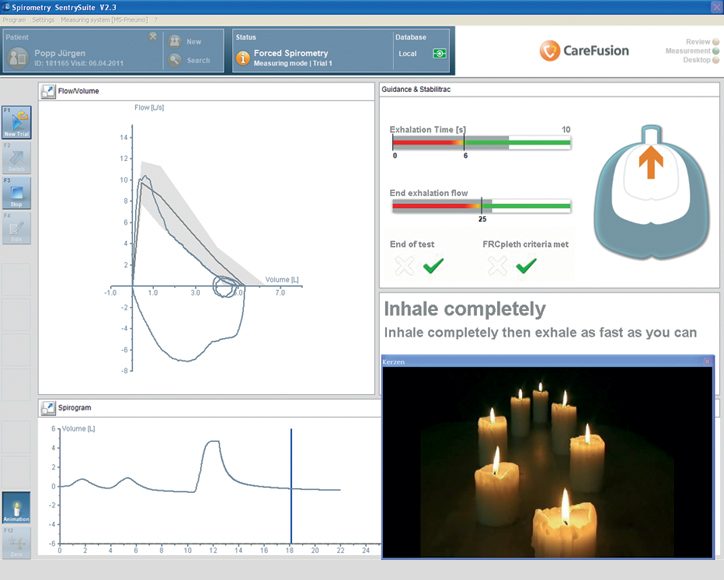Click the Search patient magnifier icon
724x580 pixels.
click(175, 60)
